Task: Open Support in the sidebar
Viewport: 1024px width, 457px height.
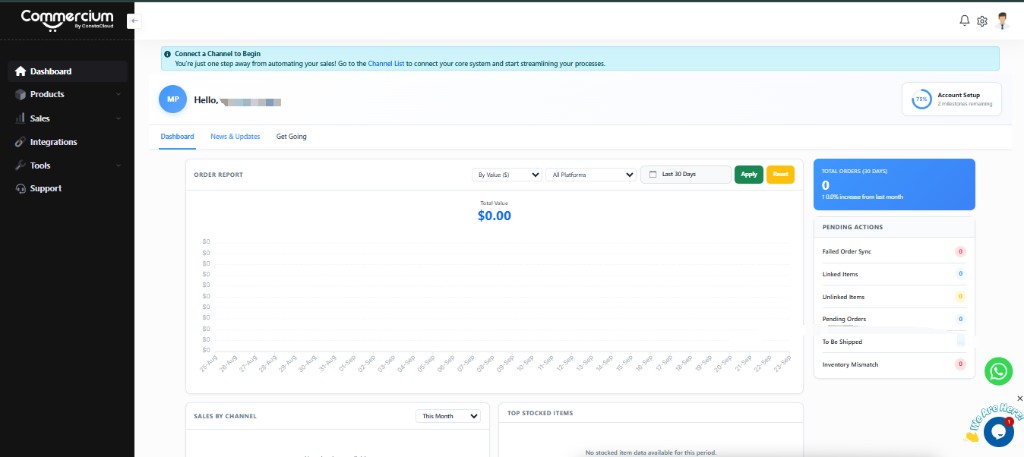Action: click(x=68, y=188)
